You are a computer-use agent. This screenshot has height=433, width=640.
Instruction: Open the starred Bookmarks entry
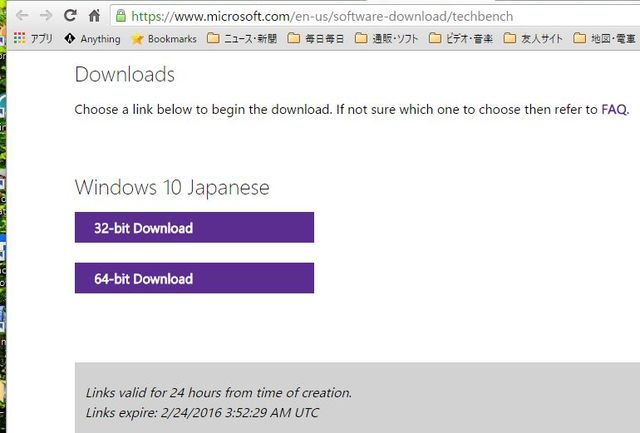pos(164,39)
